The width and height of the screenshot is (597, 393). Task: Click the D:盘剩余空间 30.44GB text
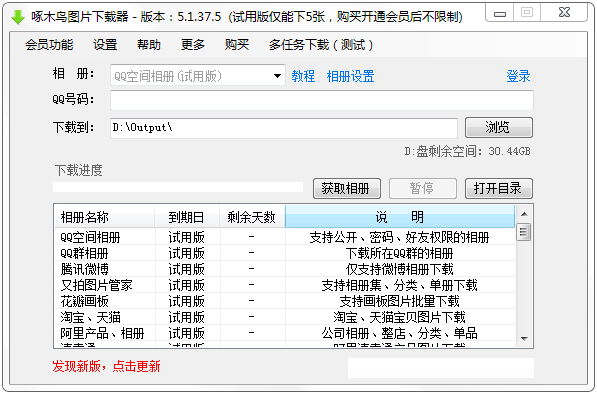(x=467, y=152)
